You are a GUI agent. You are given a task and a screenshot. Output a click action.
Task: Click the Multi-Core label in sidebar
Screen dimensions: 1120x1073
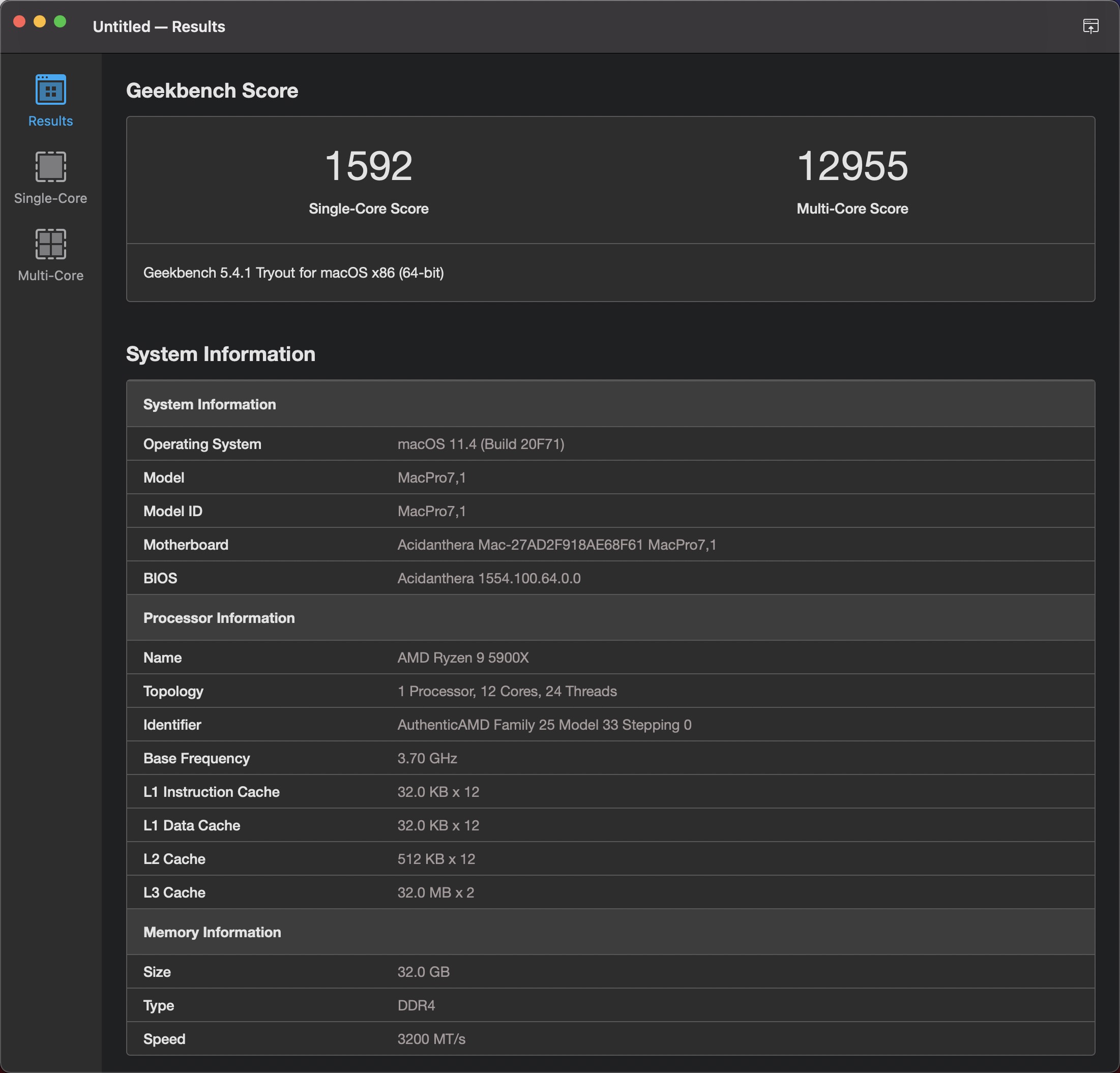(x=50, y=276)
